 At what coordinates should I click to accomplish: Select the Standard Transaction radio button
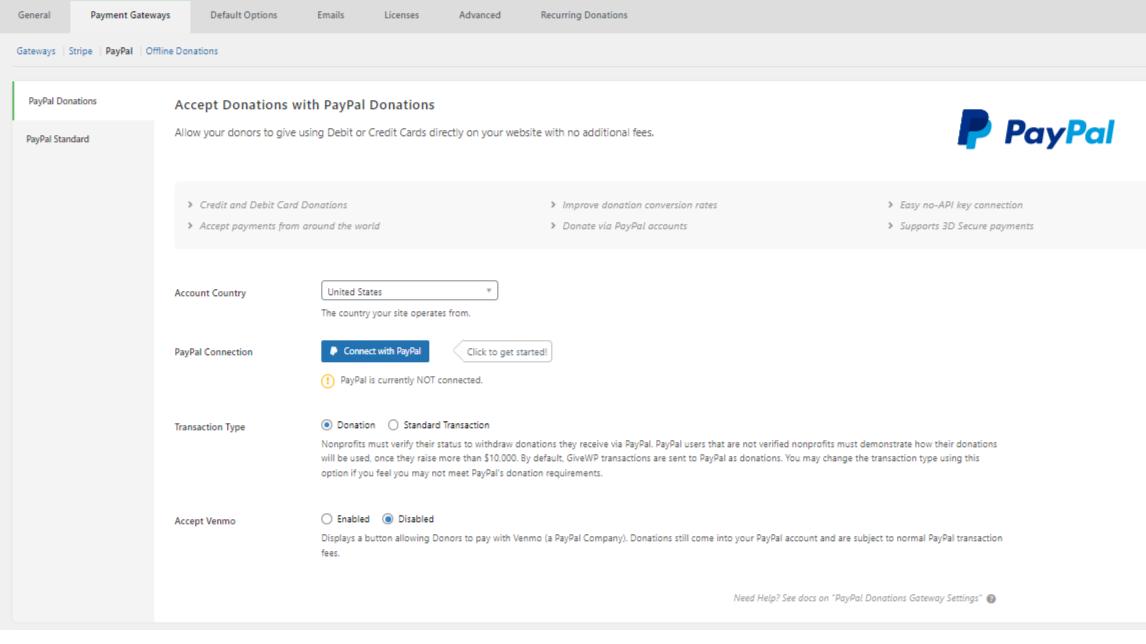pyautogui.click(x=393, y=425)
